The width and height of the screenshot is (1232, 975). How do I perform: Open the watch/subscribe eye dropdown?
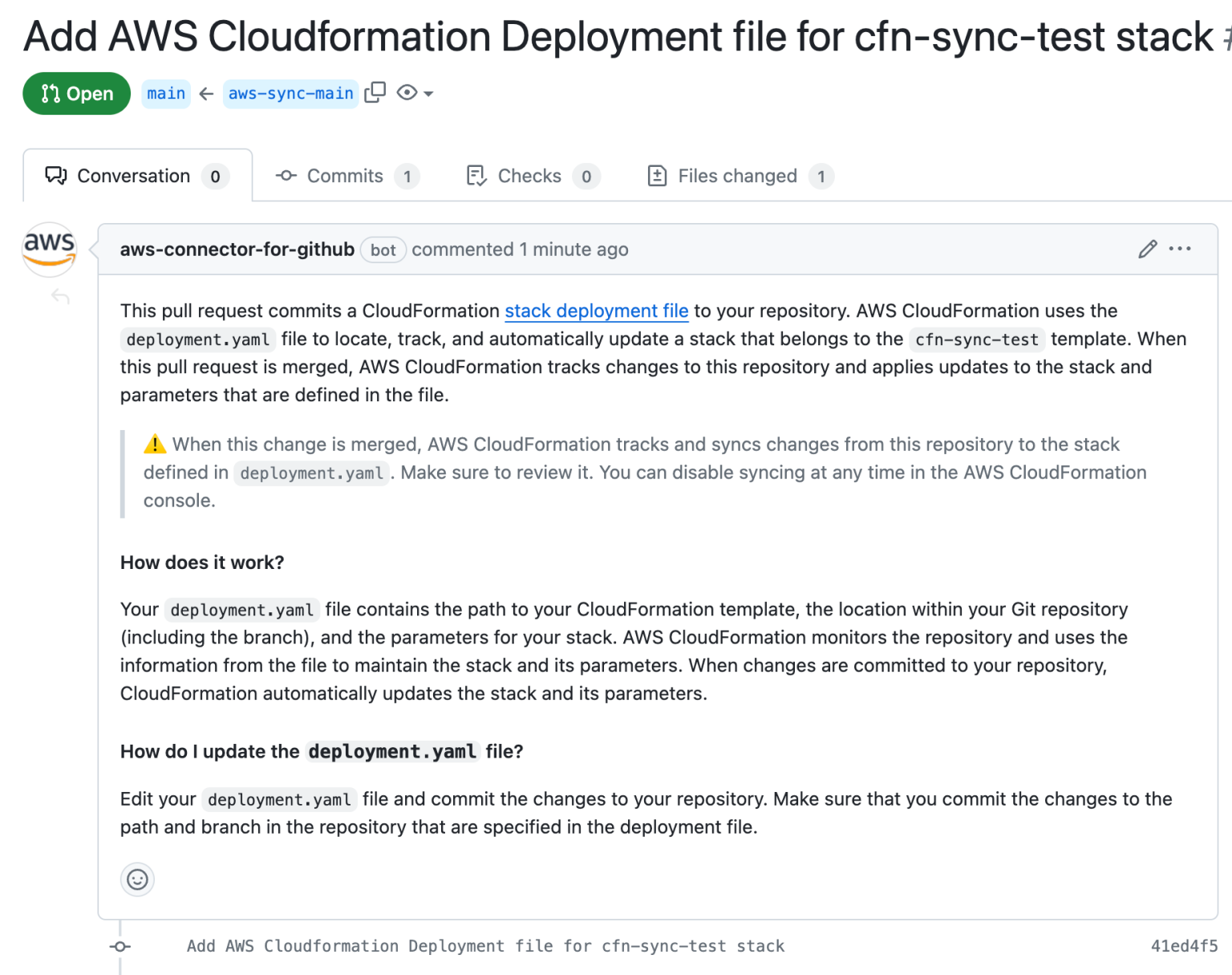pyautogui.click(x=408, y=92)
